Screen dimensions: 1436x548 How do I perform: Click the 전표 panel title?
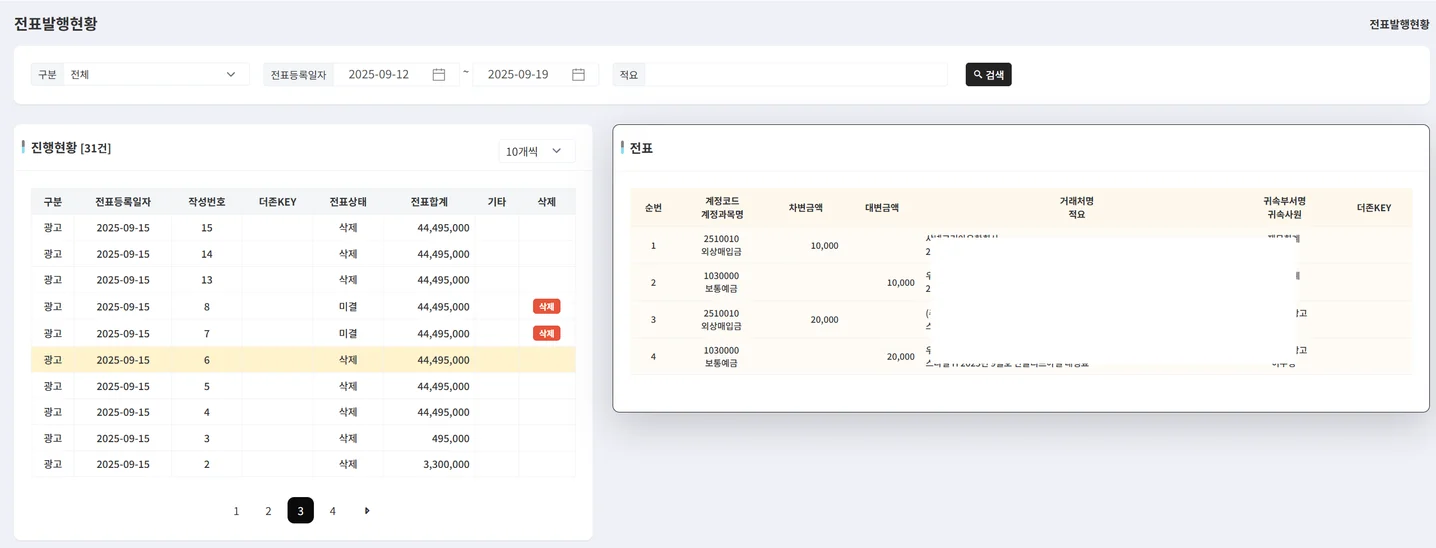point(641,147)
